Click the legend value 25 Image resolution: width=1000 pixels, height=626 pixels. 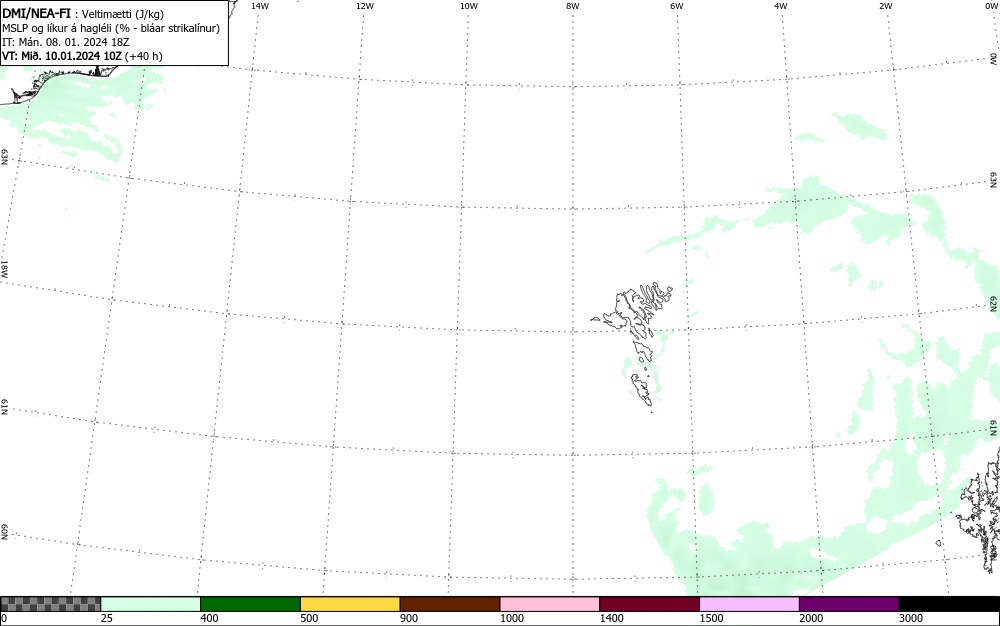point(107,618)
